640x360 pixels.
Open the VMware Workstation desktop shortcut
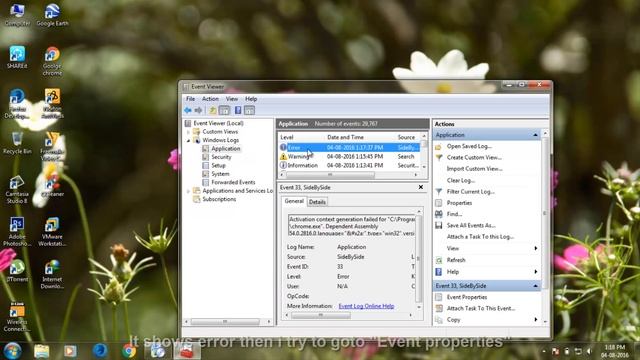[52, 232]
